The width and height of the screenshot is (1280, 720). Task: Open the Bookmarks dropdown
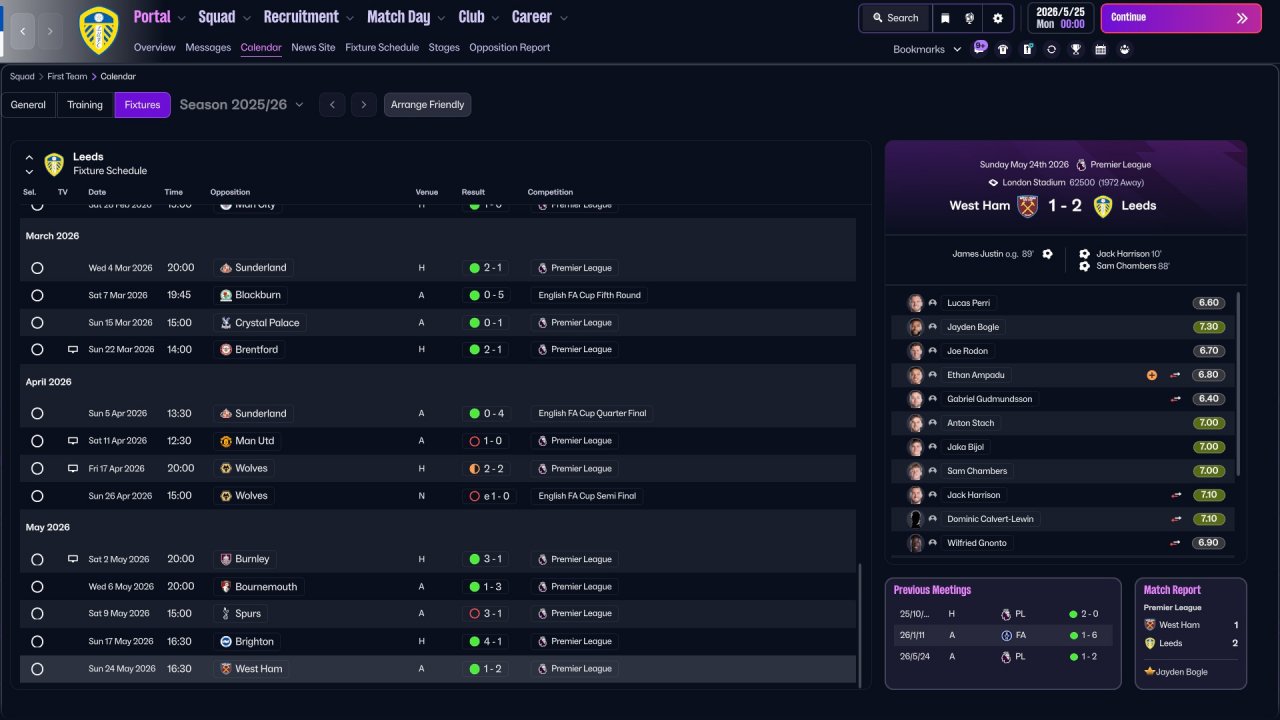click(927, 49)
